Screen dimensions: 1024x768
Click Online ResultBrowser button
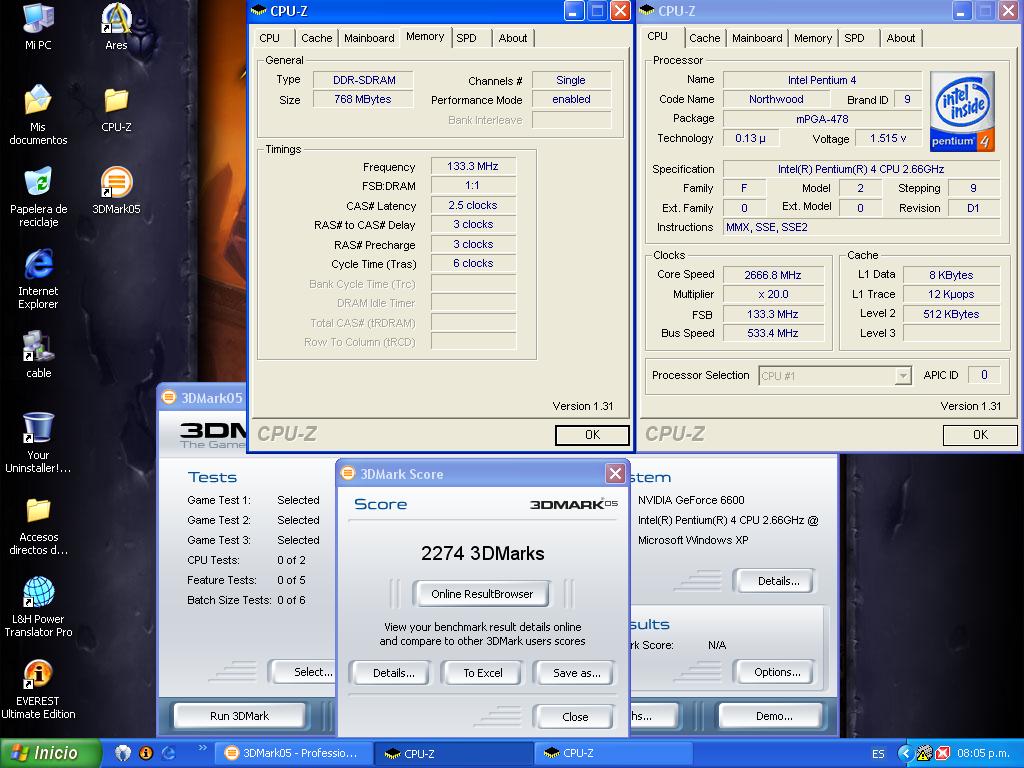point(482,594)
